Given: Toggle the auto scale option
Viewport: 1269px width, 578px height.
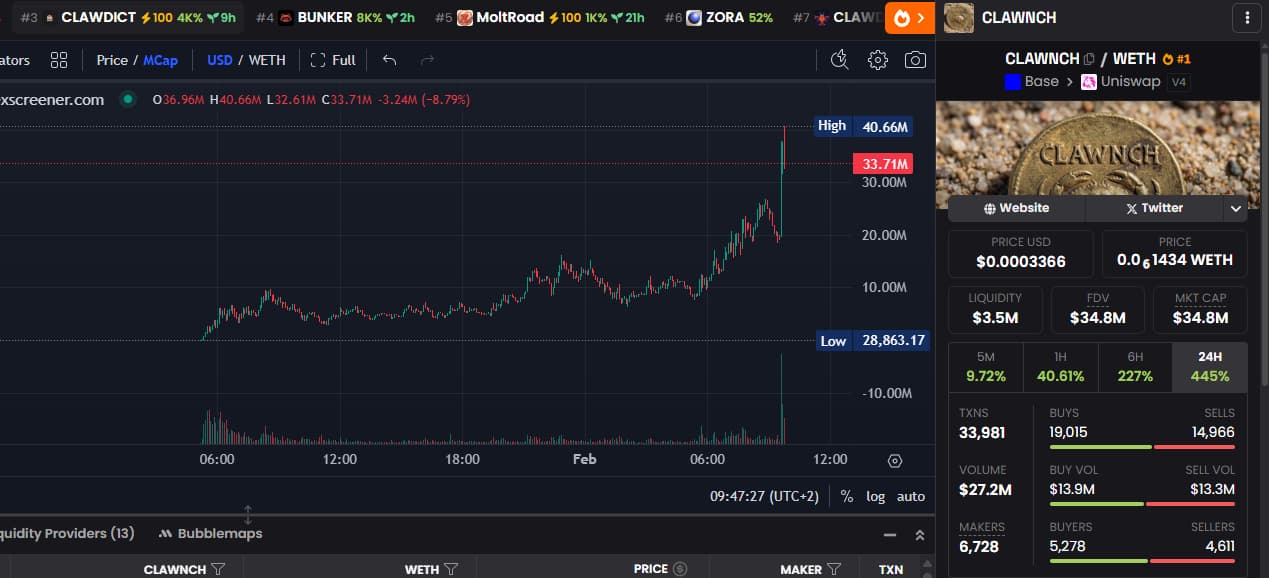Looking at the screenshot, I should click(910, 496).
